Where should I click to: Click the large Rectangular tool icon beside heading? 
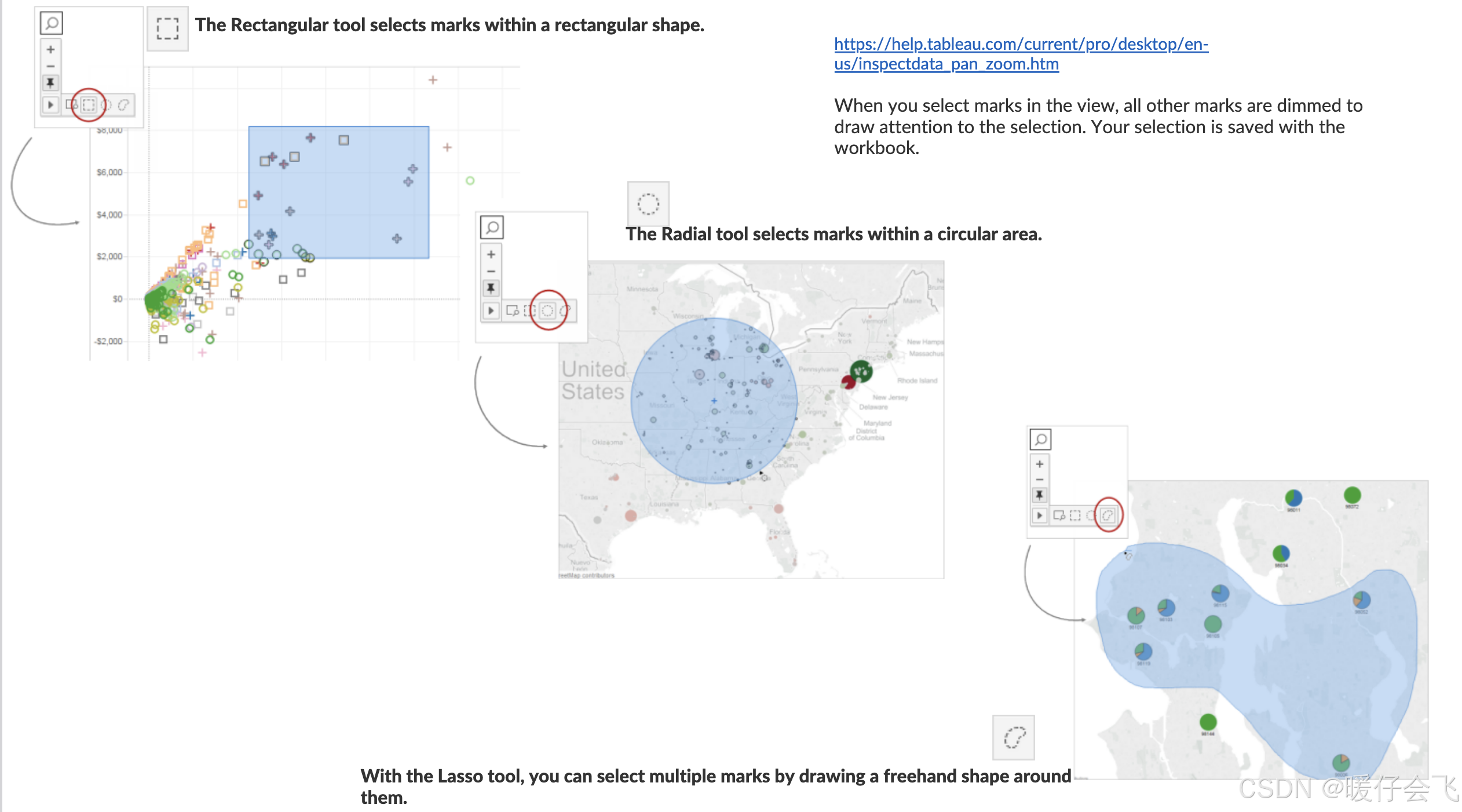(x=167, y=28)
